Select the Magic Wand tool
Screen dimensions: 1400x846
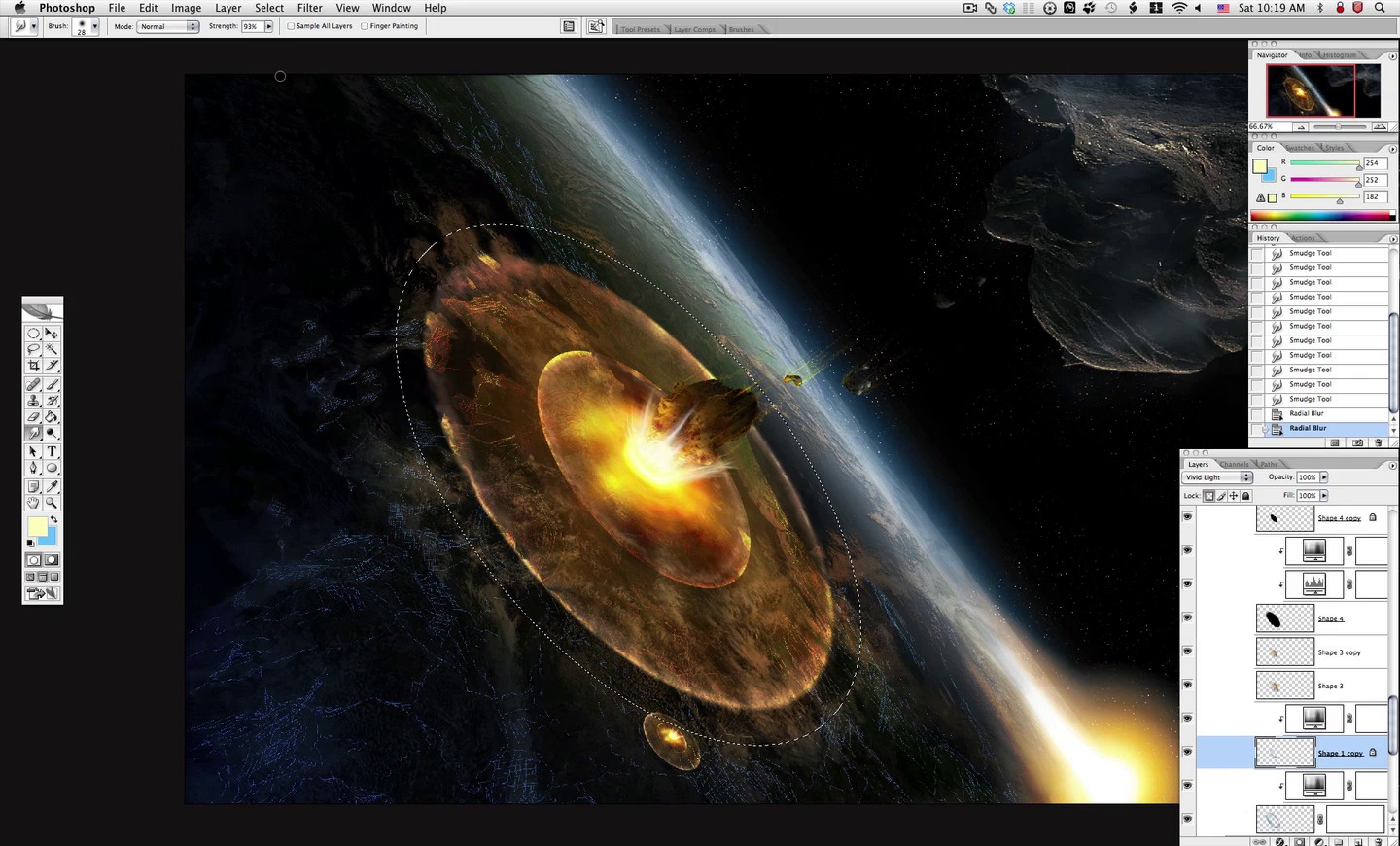pyautogui.click(x=52, y=349)
